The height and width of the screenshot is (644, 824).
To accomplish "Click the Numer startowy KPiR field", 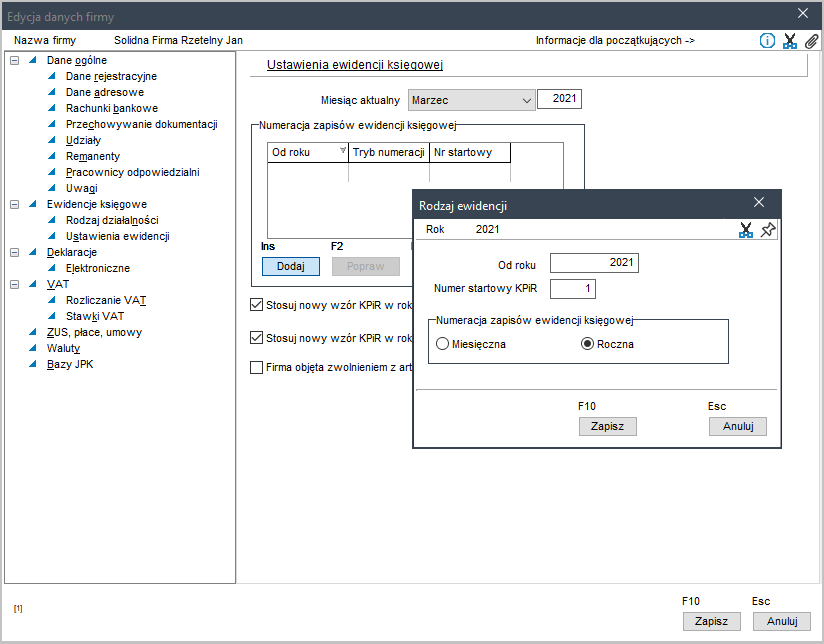I will tap(573, 289).
